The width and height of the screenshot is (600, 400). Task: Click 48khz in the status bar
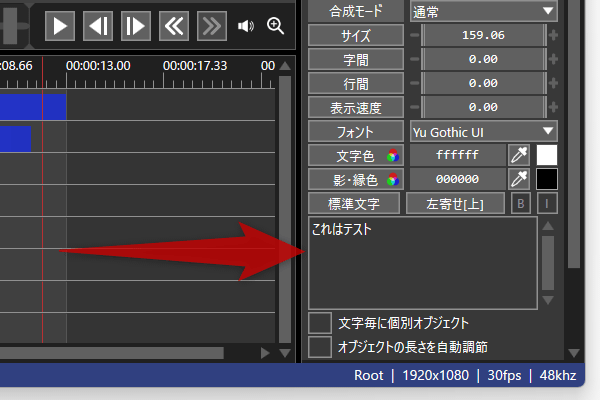pos(558,376)
